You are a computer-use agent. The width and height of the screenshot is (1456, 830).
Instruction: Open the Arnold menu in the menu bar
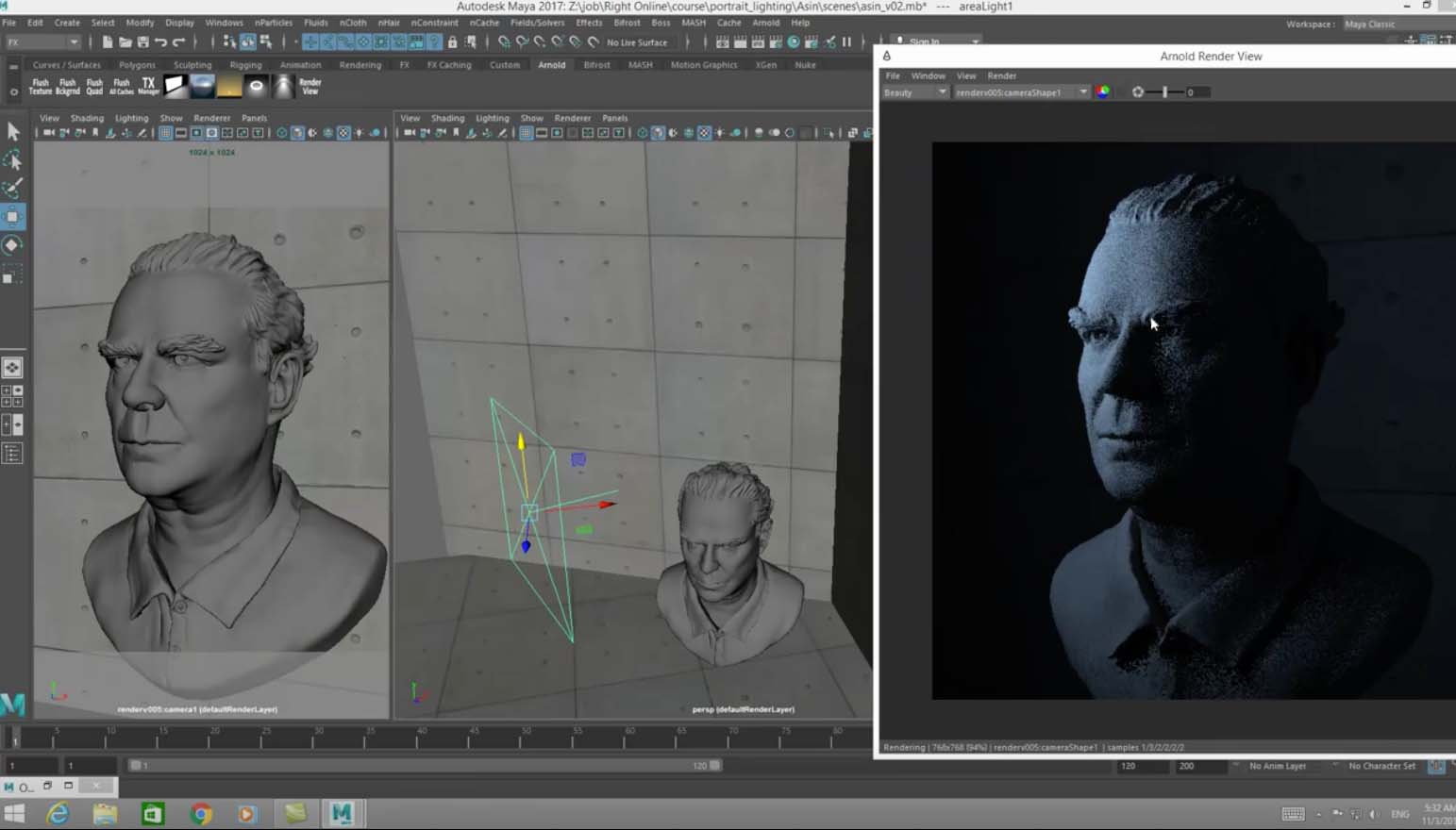[765, 23]
